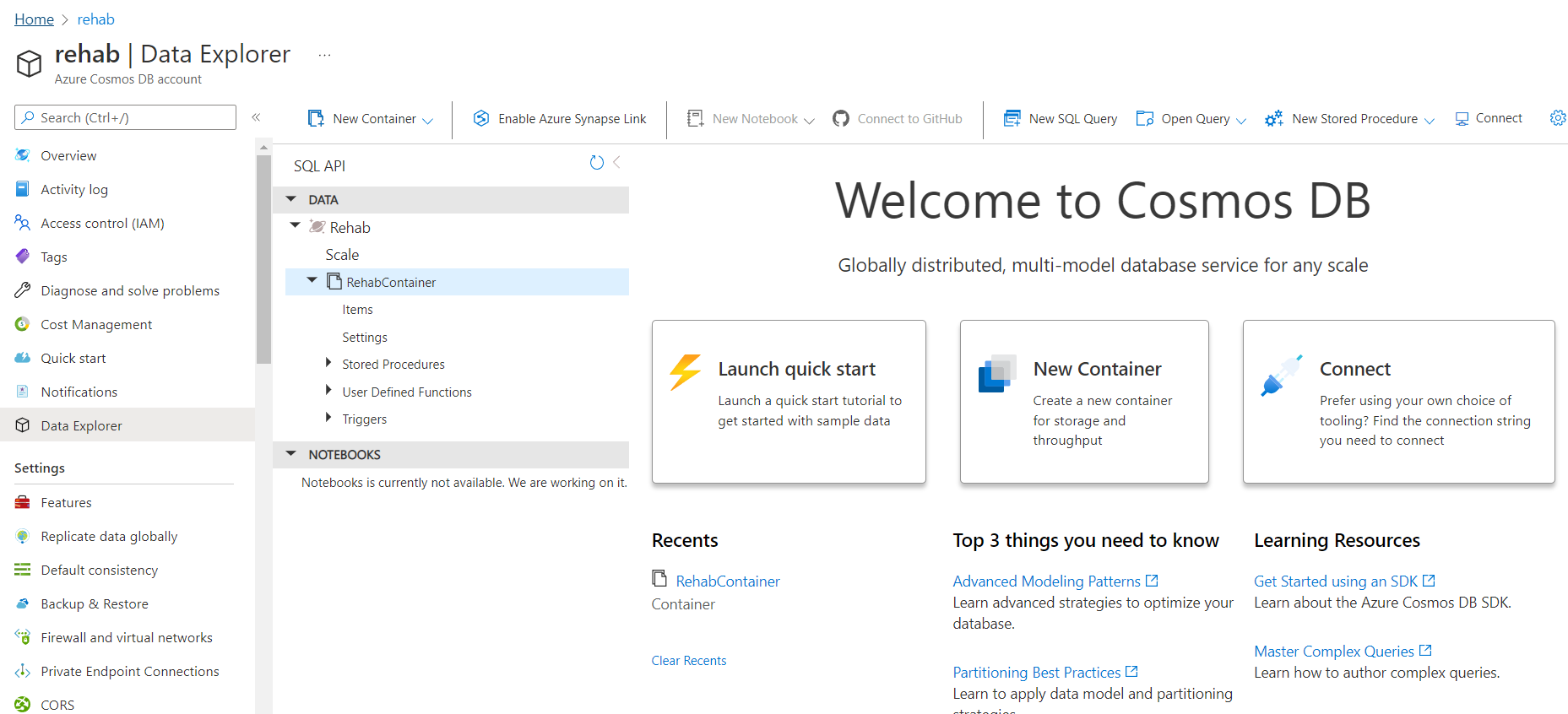Click into the Search (Ctrl+/) box
Image resolution: width=1568 pixels, height=714 pixels.
coord(125,117)
